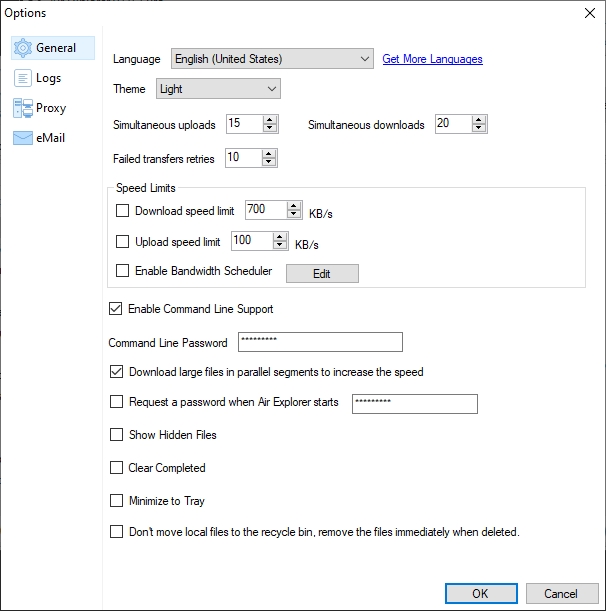Uncheck Enable Command Line Support
606x611 pixels.
115,309
